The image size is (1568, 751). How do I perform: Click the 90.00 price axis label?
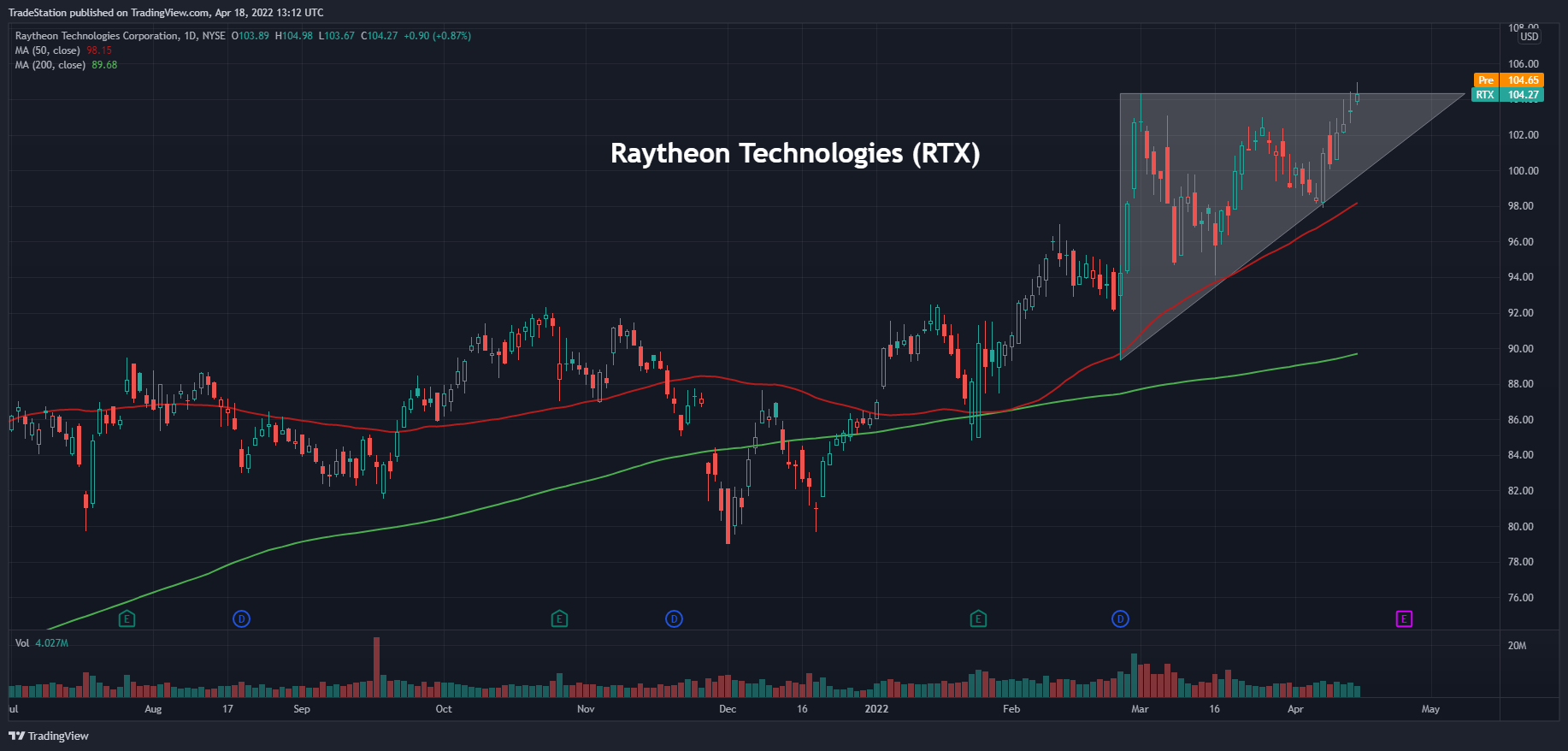coord(1521,349)
